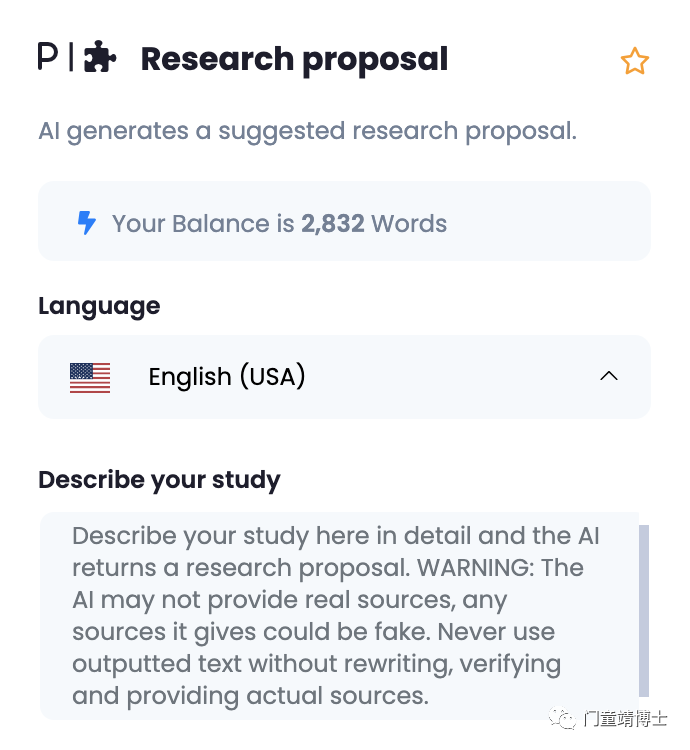Click the Words text in balance banner

pos(409,223)
